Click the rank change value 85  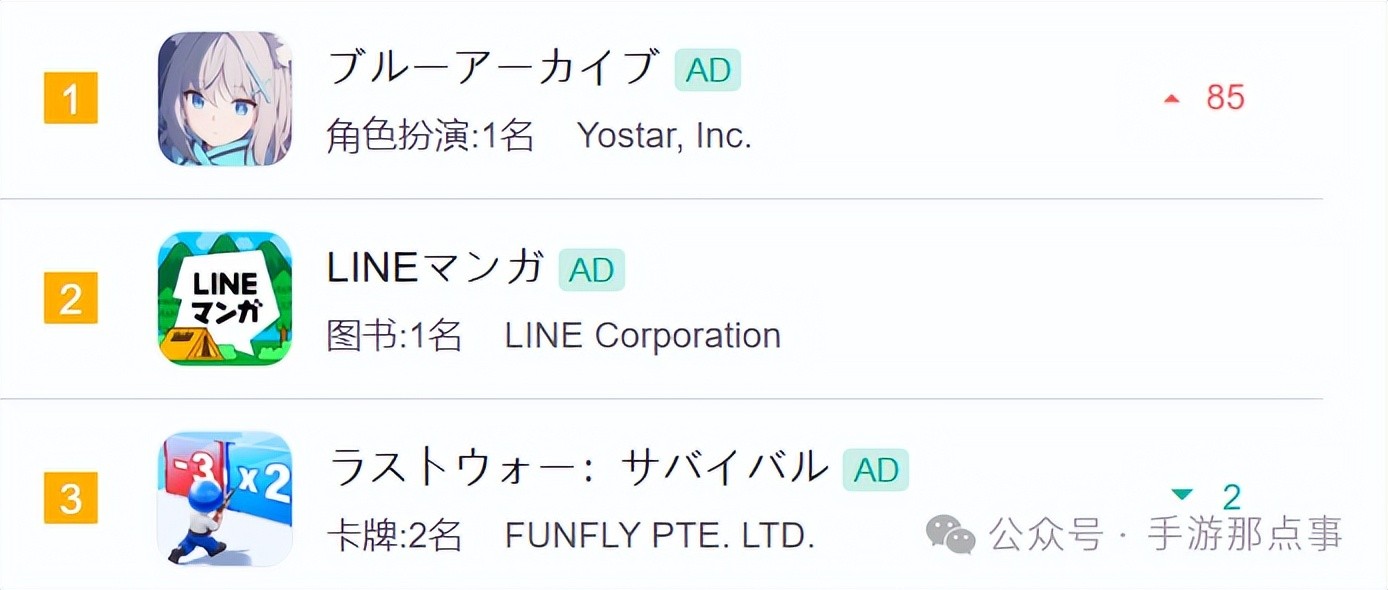coord(1225,98)
